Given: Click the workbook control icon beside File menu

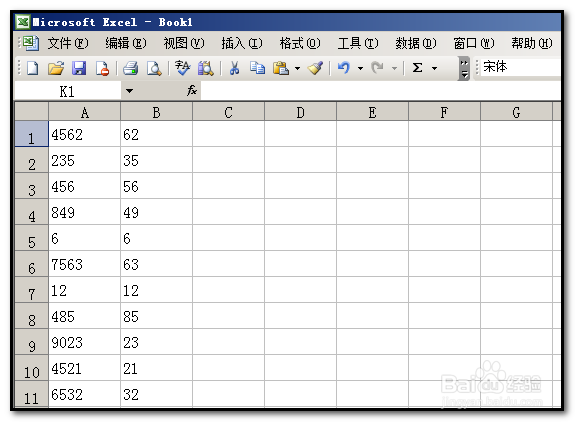Looking at the screenshot, I should tap(31, 43).
